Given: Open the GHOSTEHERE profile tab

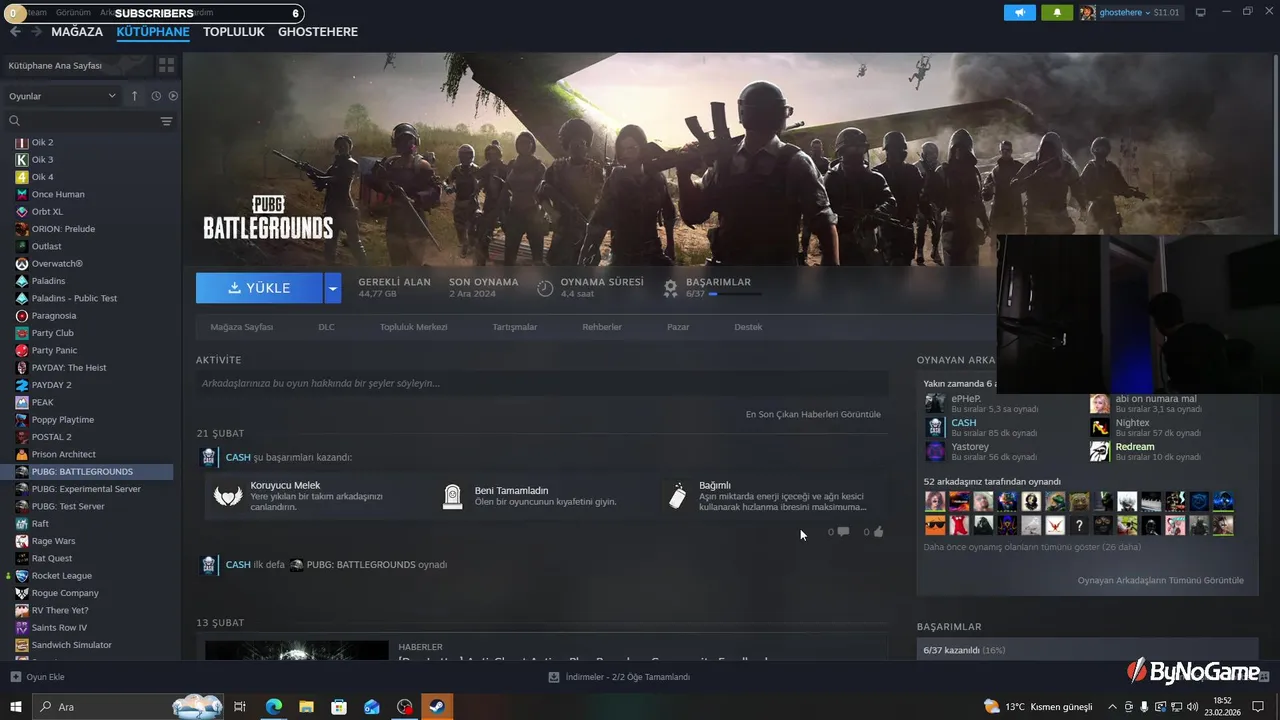Looking at the screenshot, I should click(x=318, y=32).
